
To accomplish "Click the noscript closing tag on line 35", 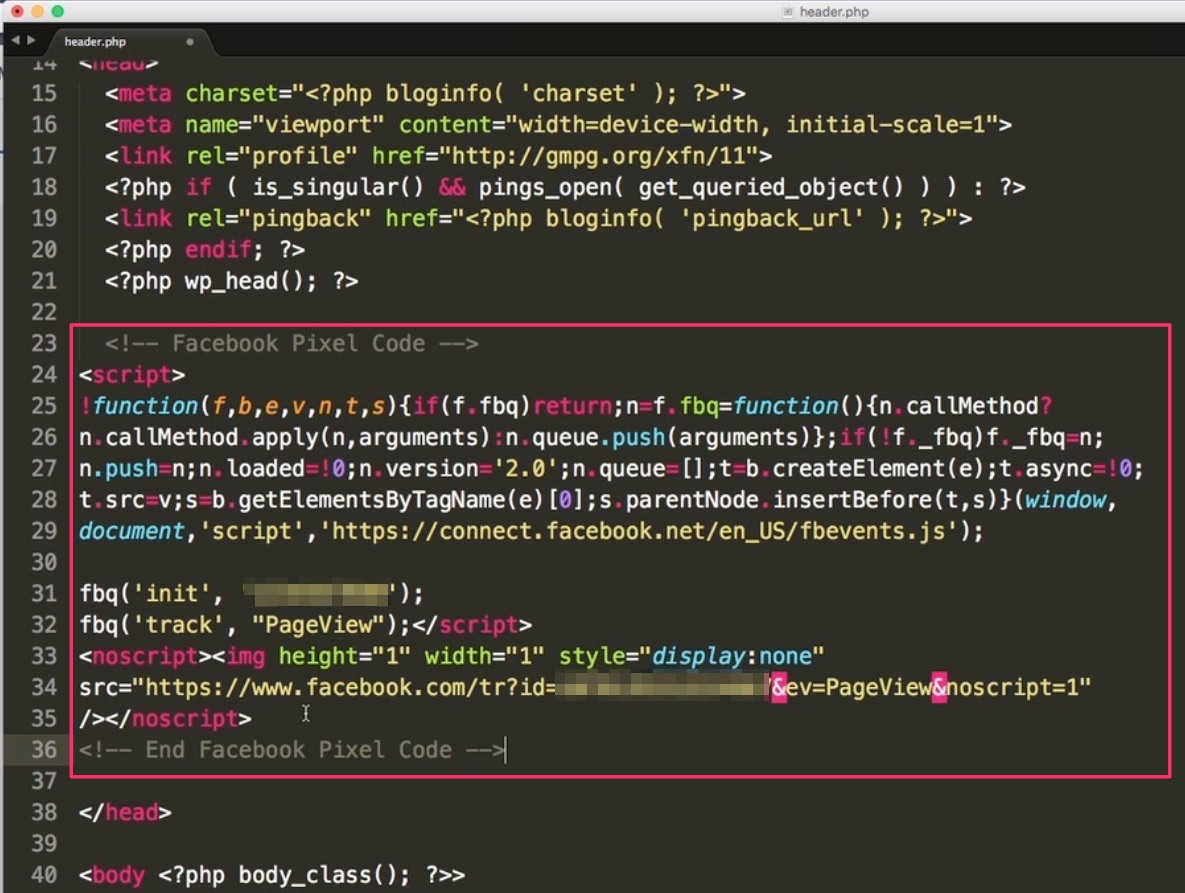I will tap(188, 718).
